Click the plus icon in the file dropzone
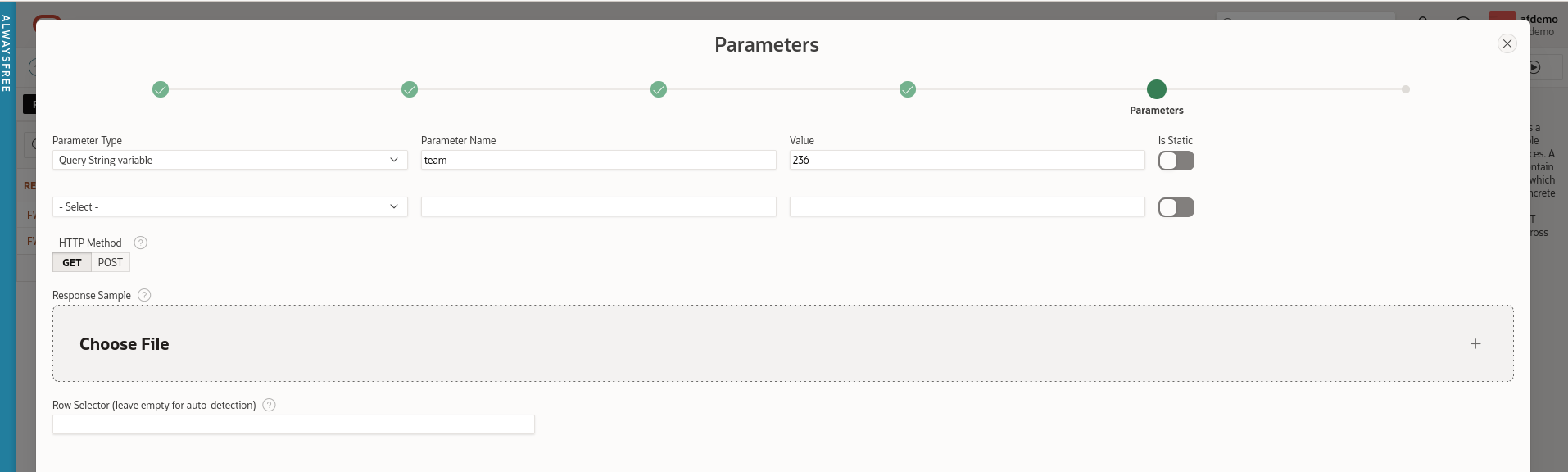 1475,343
